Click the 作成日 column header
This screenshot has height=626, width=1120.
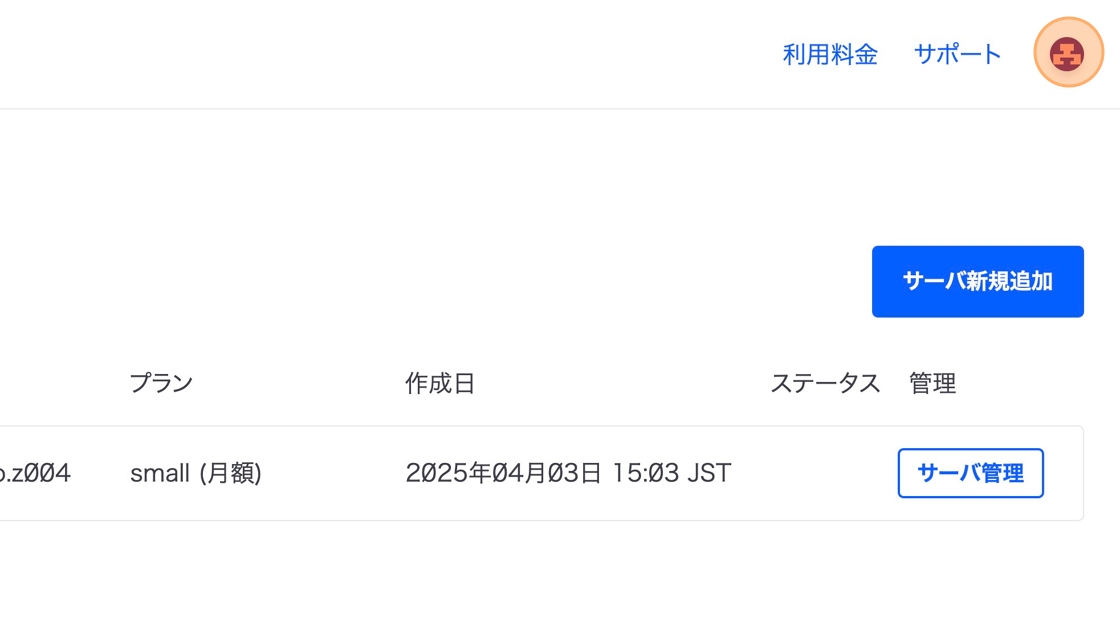point(440,384)
